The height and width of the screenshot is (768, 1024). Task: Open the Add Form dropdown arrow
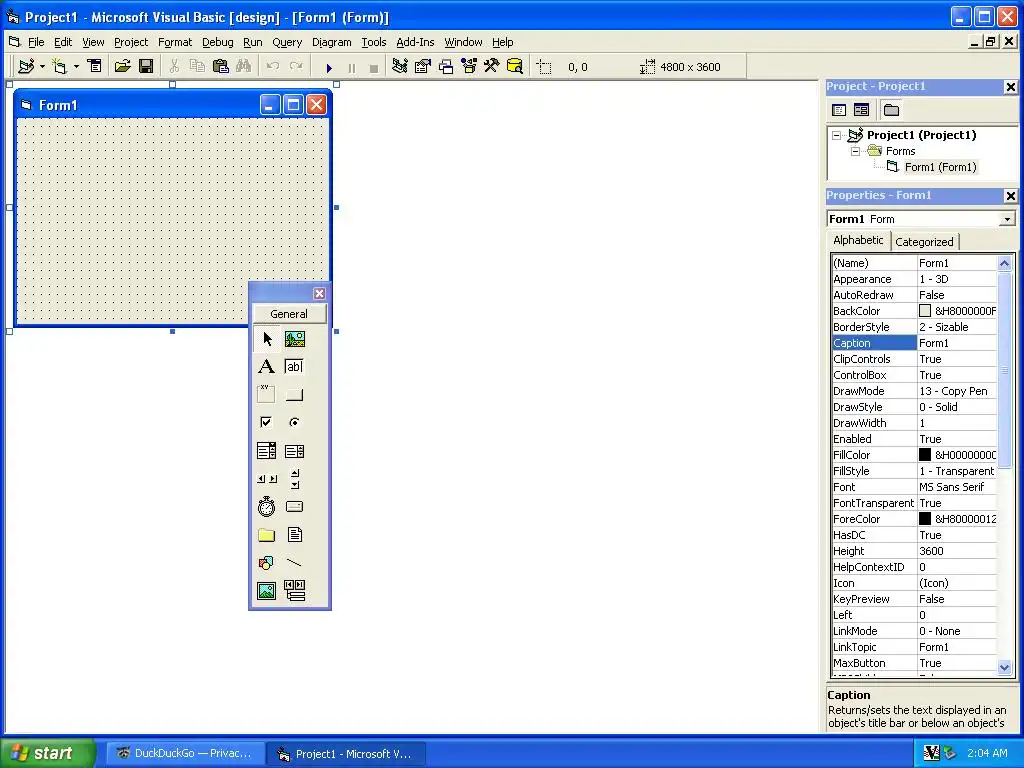[x=76, y=67]
